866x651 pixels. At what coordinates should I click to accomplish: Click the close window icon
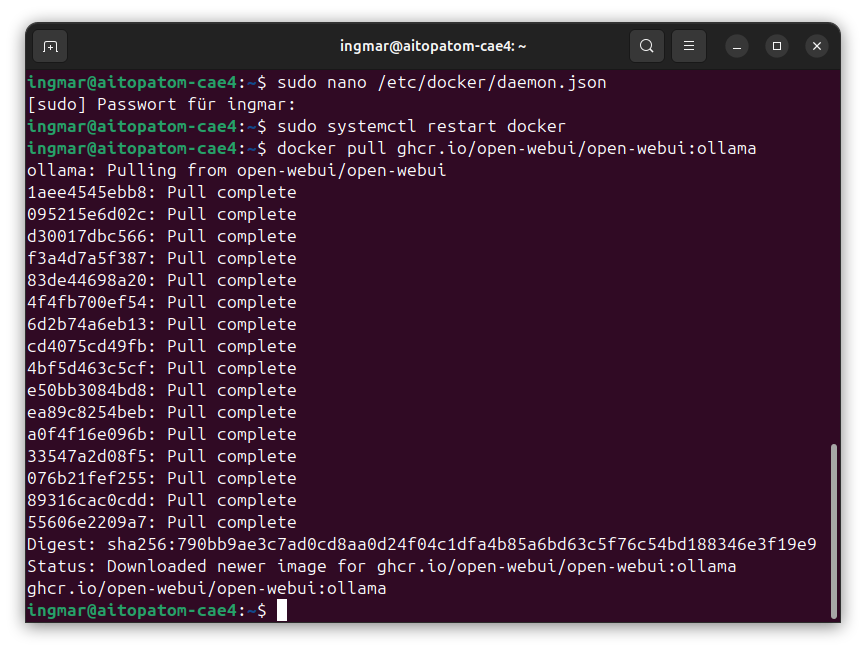pos(817,46)
